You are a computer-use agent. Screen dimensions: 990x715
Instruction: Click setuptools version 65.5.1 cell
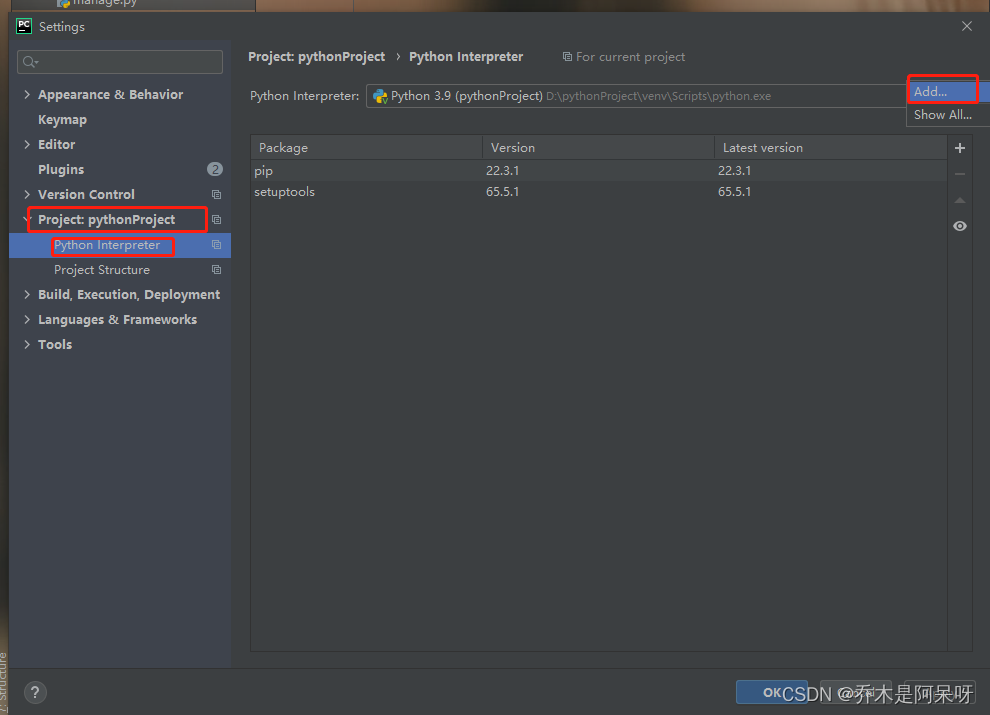[x=503, y=192]
